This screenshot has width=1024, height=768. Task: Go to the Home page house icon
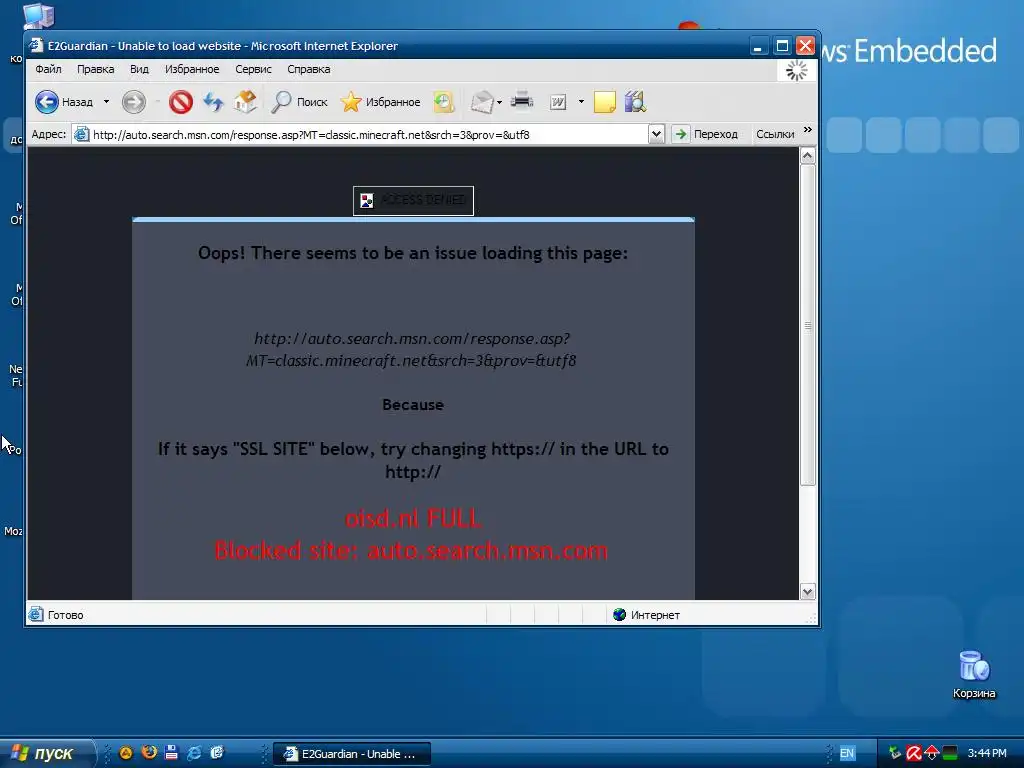246,102
